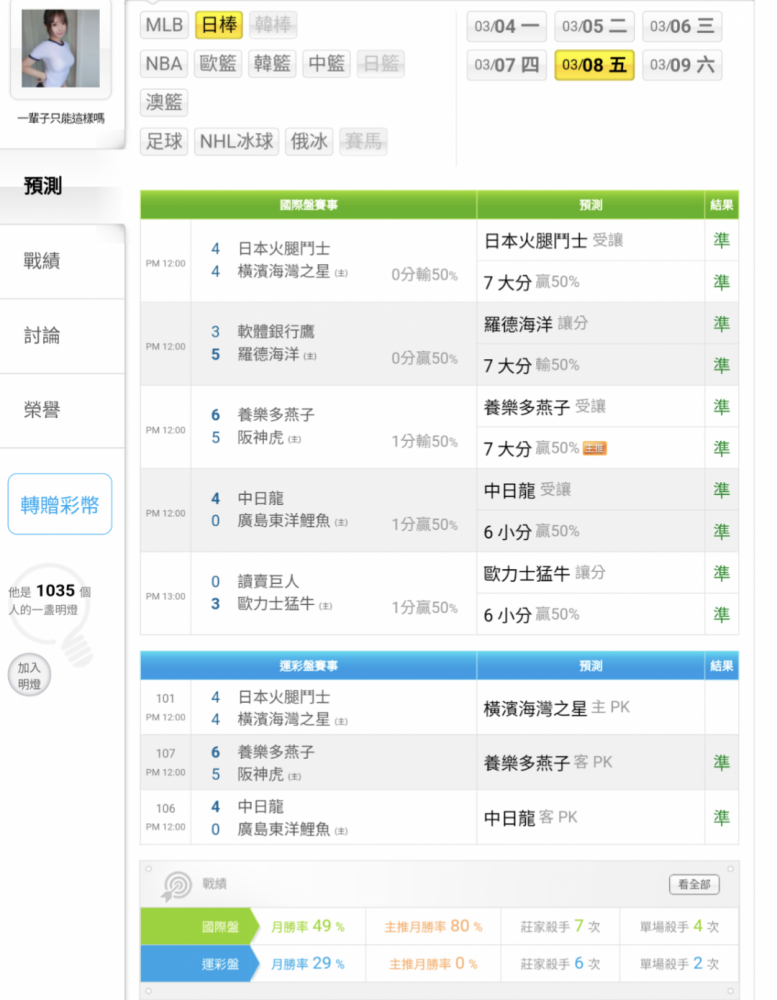Choose date 03/05 二
The width and height of the screenshot is (777, 1000).
595,27
